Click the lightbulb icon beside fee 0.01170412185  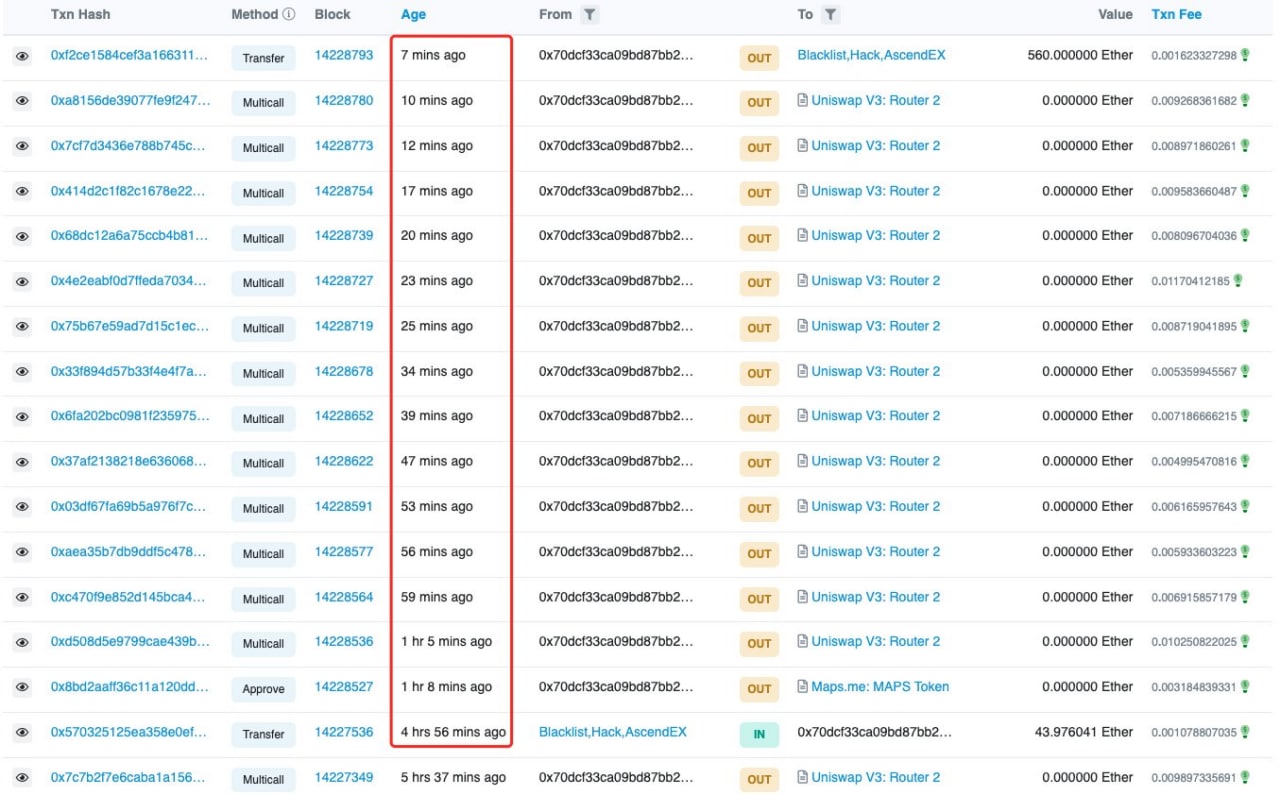click(1239, 281)
